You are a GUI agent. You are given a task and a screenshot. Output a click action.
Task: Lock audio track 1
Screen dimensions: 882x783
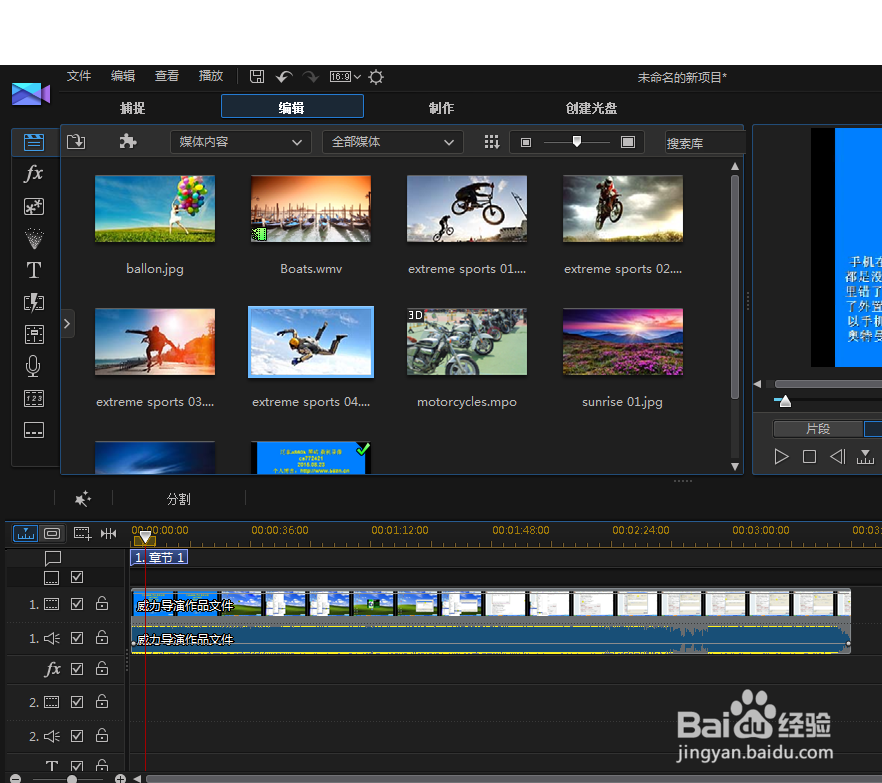102,637
